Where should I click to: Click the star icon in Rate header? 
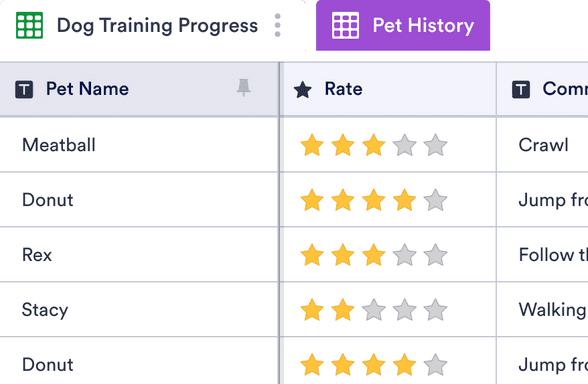pyautogui.click(x=302, y=90)
